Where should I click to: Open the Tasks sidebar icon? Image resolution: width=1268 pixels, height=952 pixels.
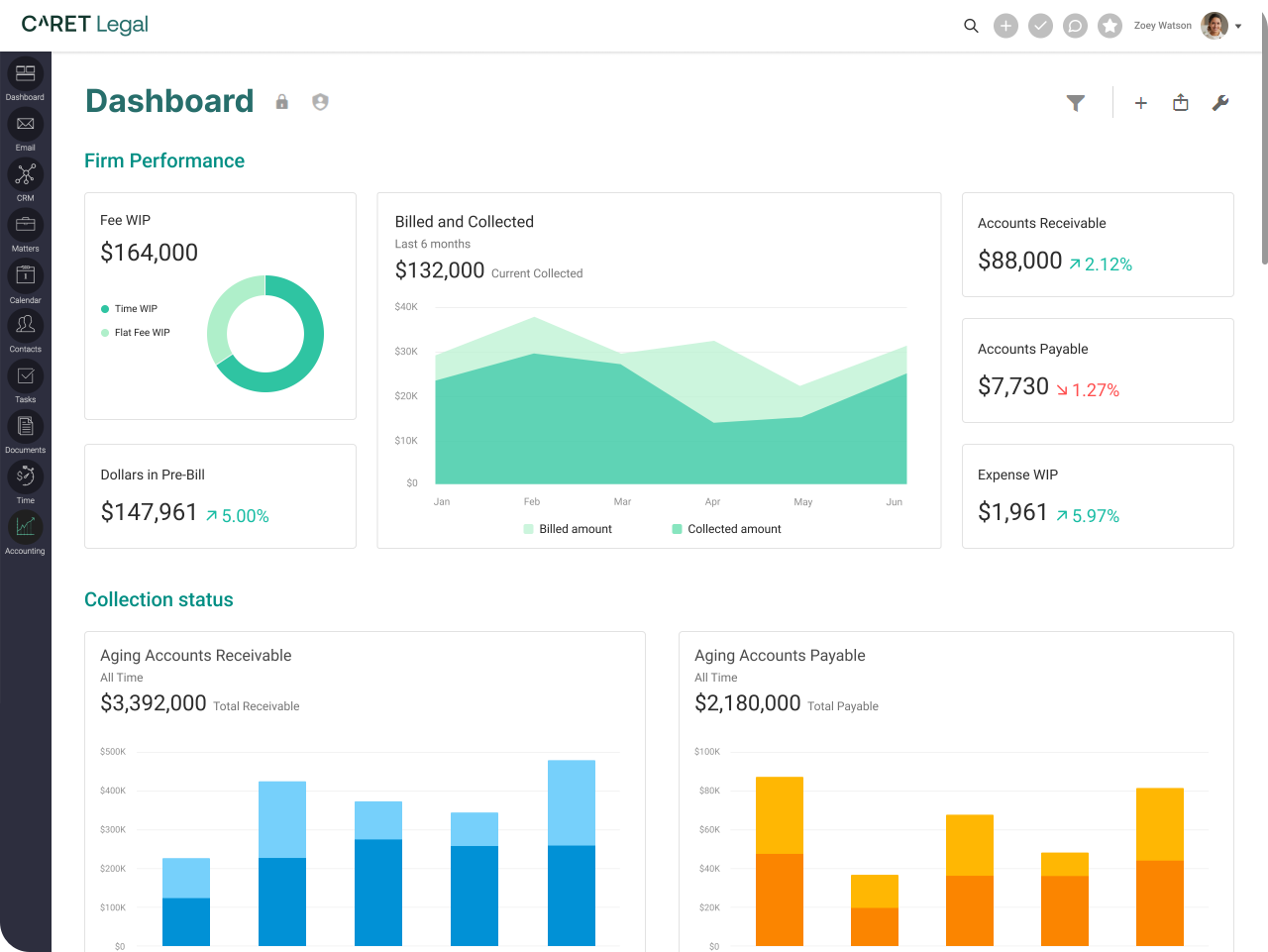click(x=25, y=375)
